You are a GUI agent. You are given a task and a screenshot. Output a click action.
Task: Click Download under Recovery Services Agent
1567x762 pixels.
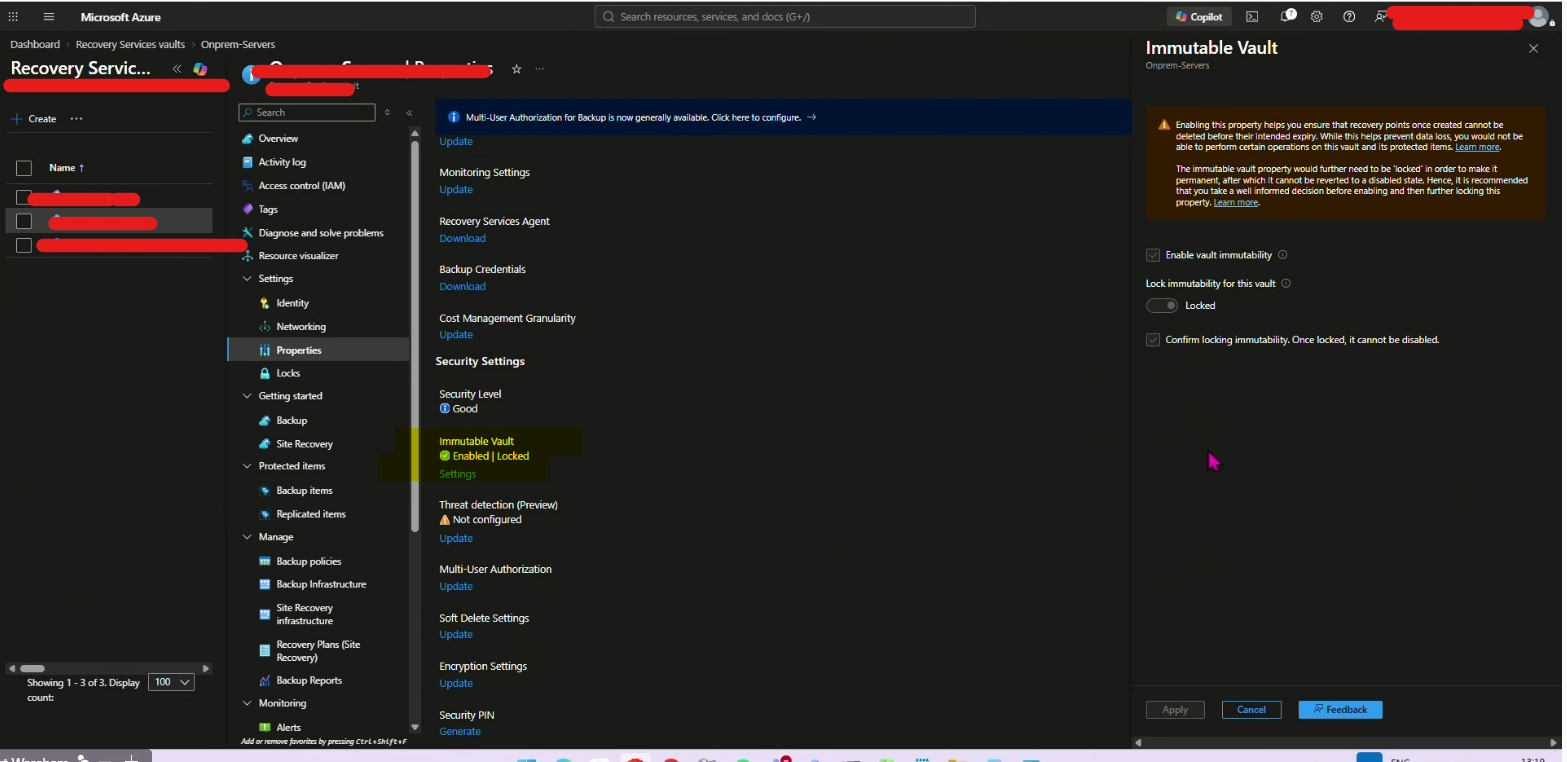(x=462, y=238)
